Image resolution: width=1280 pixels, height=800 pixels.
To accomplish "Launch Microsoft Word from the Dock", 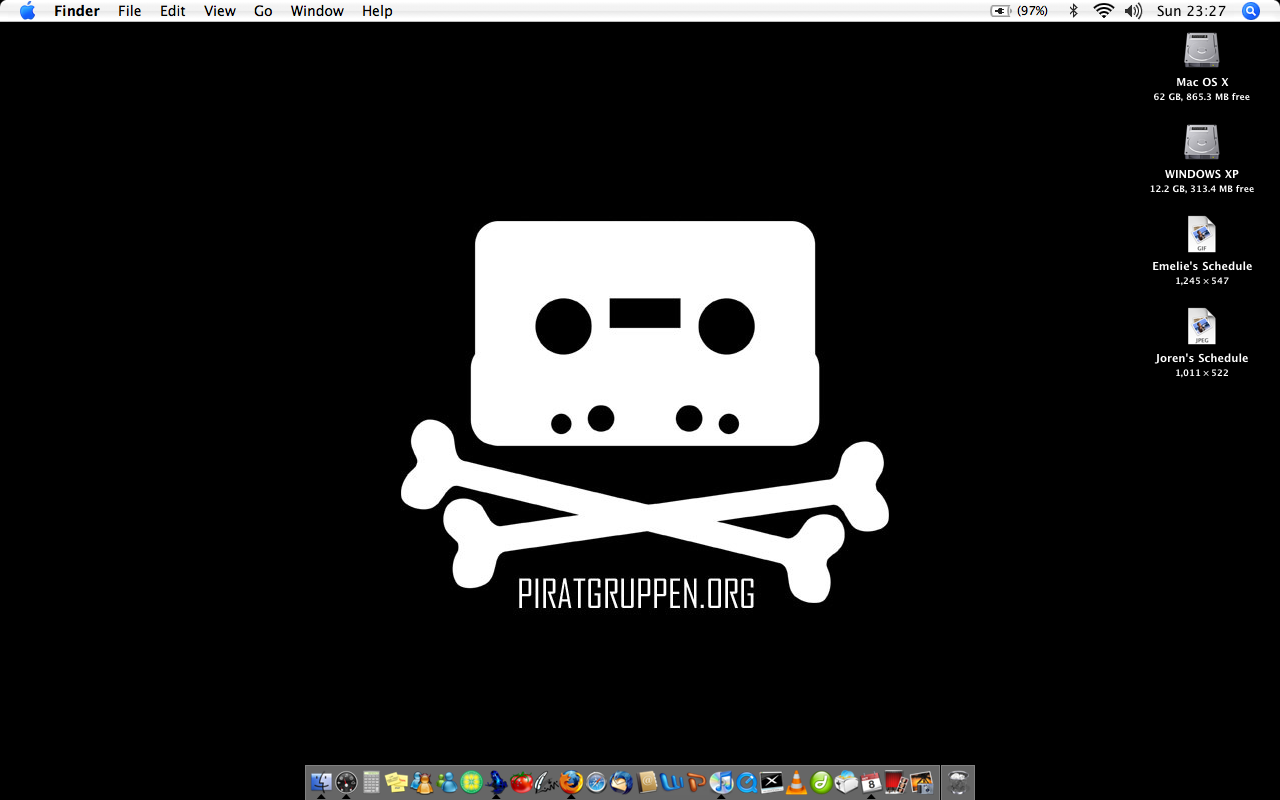I will tap(671, 782).
